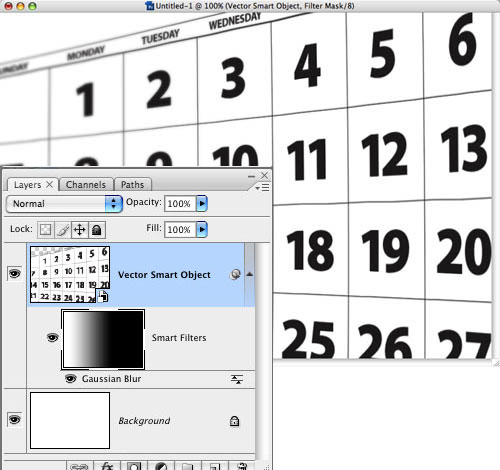Minimize the Layers panel
Viewport: 500px width, 470px height.
point(252,176)
